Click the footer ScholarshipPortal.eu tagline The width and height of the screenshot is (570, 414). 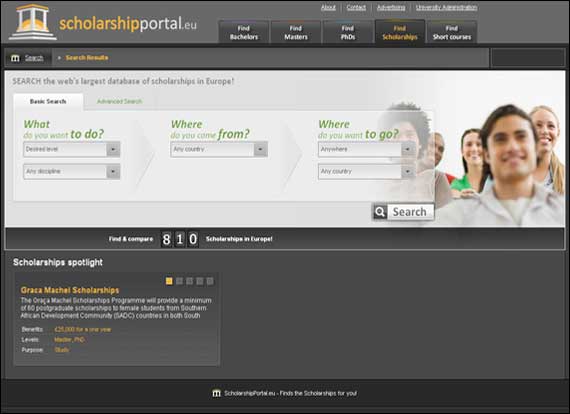pyautogui.click(x=290, y=393)
